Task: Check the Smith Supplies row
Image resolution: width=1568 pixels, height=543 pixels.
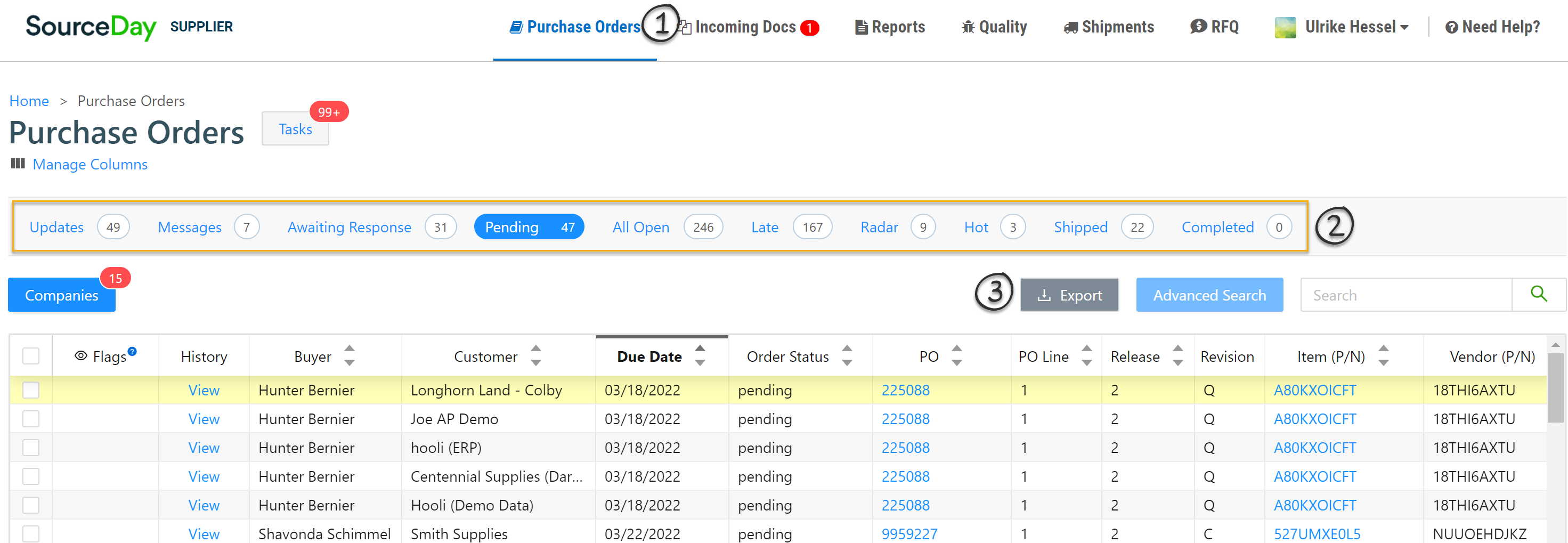Action: click(30, 533)
